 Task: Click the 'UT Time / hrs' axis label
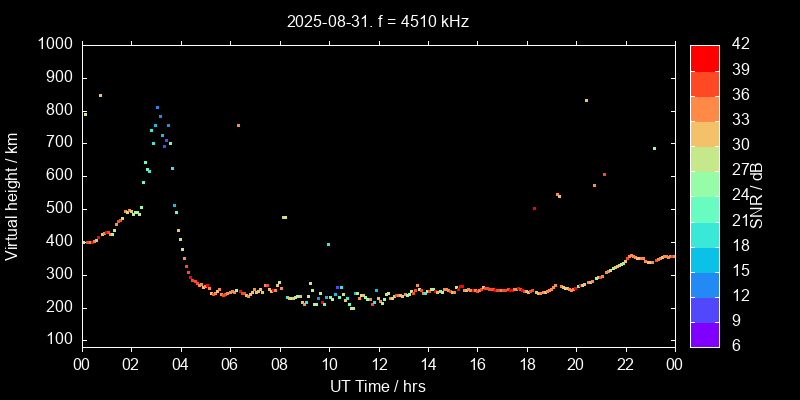click(x=378, y=386)
